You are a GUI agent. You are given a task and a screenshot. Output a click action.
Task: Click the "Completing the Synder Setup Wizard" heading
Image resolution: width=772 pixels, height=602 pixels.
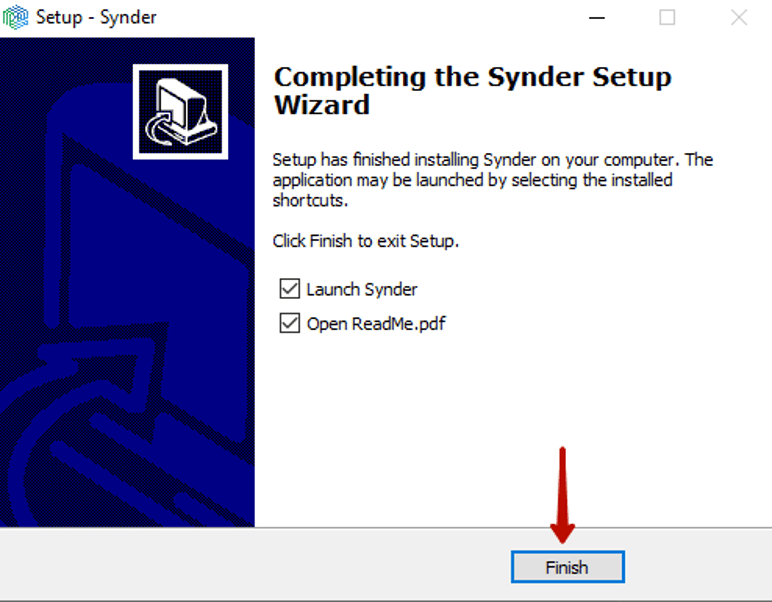[x=472, y=91]
